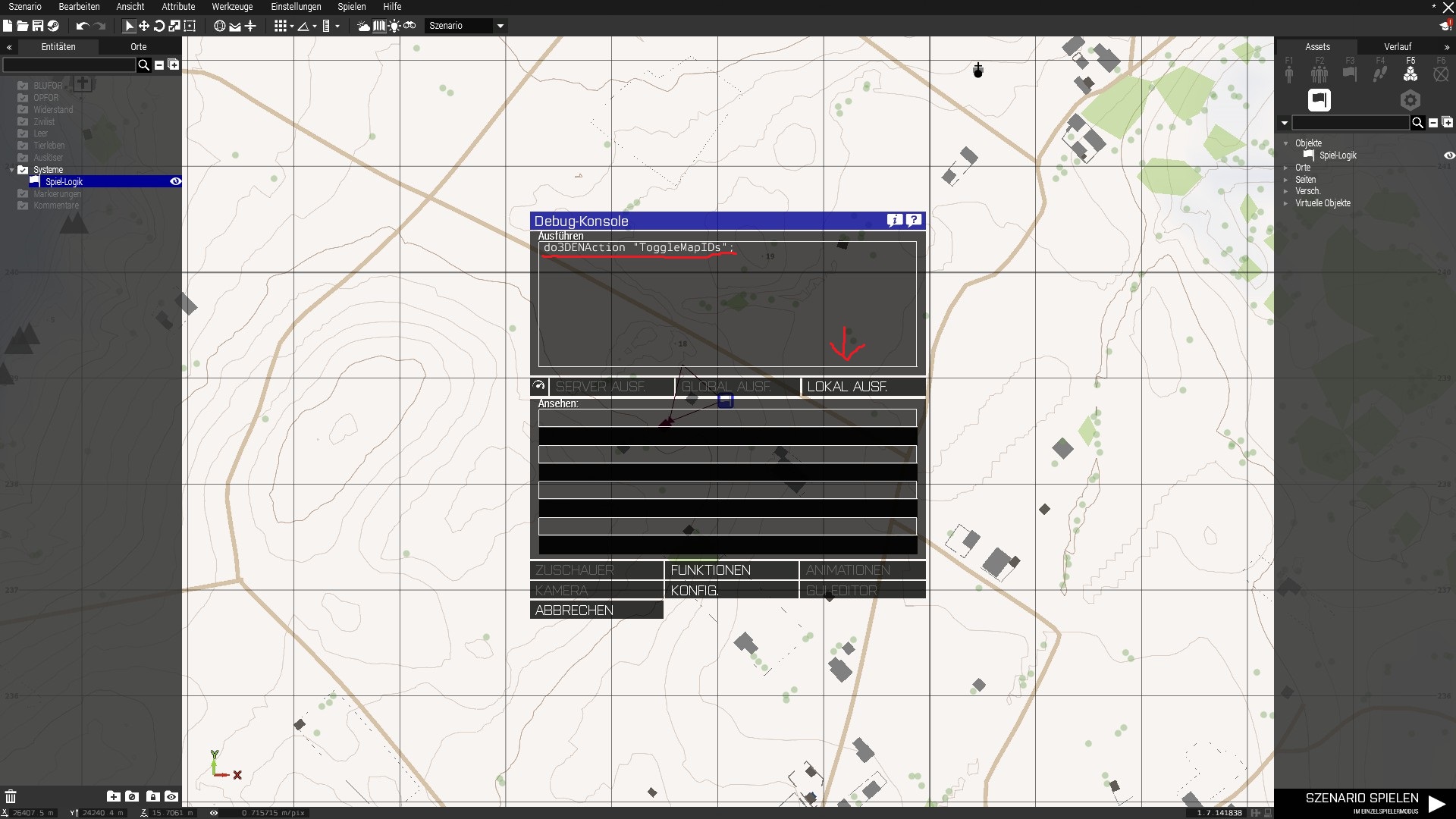The width and height of the screenshot is (1456, 819).
Task: Toggle the BLUFOR layer checkbox
Action: [x=23, y=86]
